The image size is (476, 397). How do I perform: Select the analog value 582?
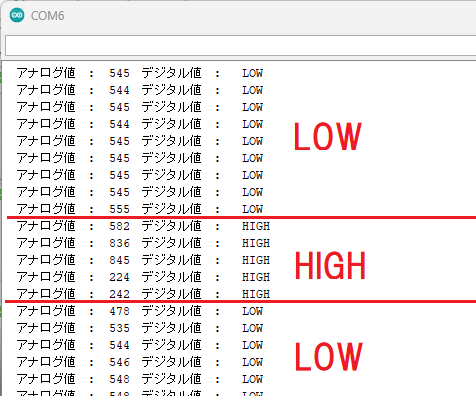pyautogui.click(x=119, y=226)
